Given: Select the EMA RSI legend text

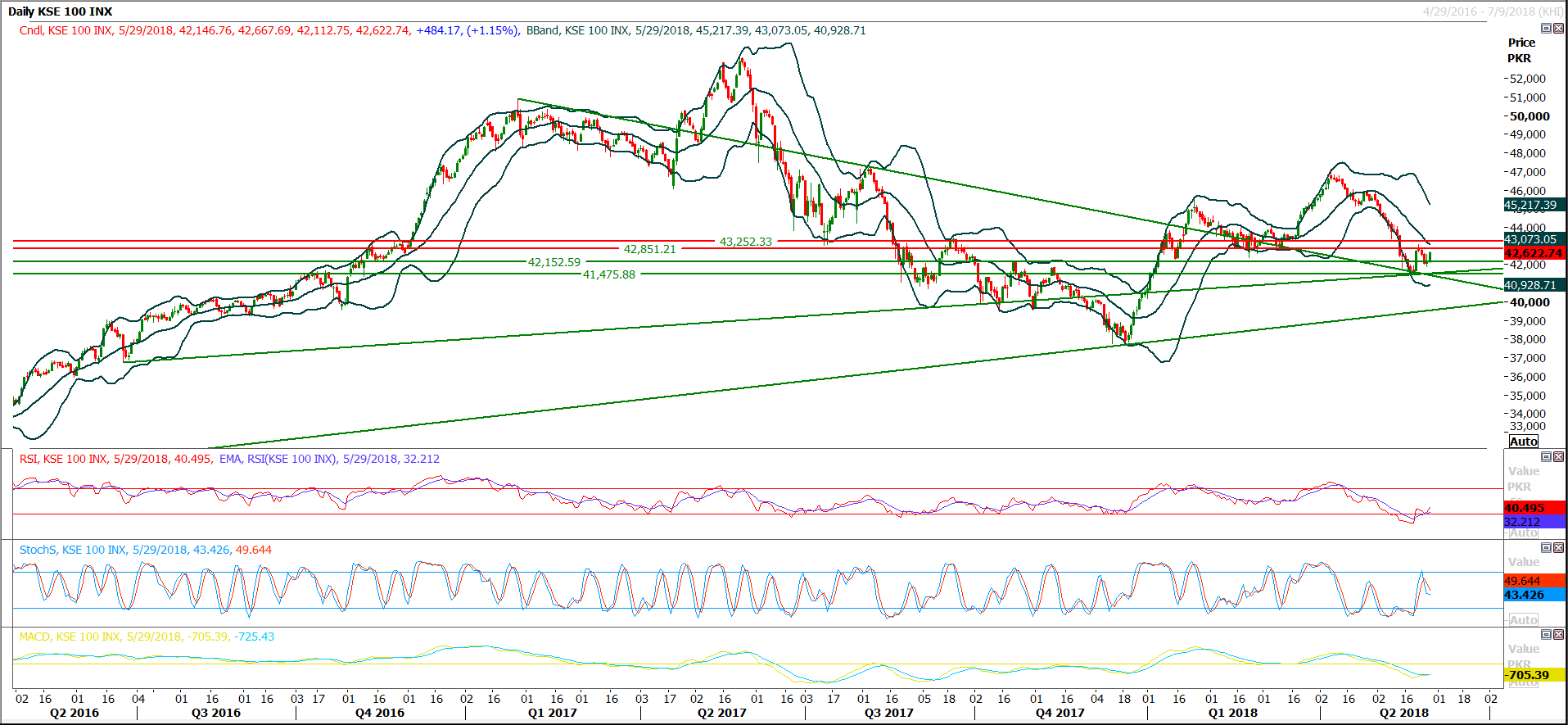Looking at the screenshot, I should coord(329,459).
